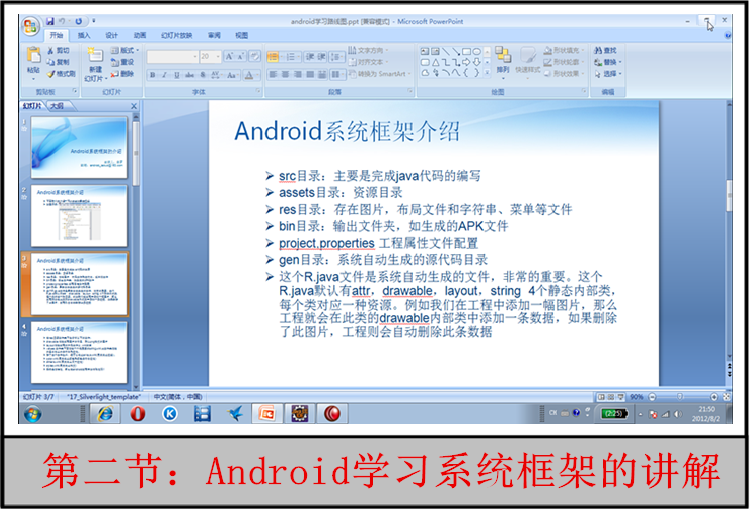
Task: Copy the selection with 复制
Action: [x=58, y=62]
